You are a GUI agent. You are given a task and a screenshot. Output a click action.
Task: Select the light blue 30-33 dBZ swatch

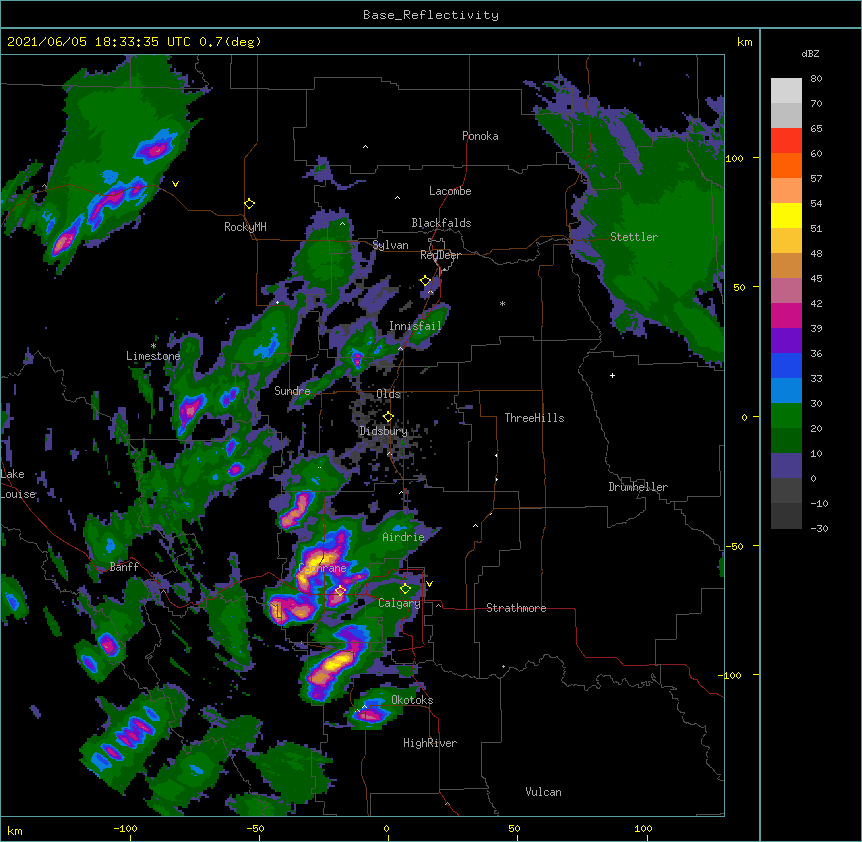[x=786, y=391]
